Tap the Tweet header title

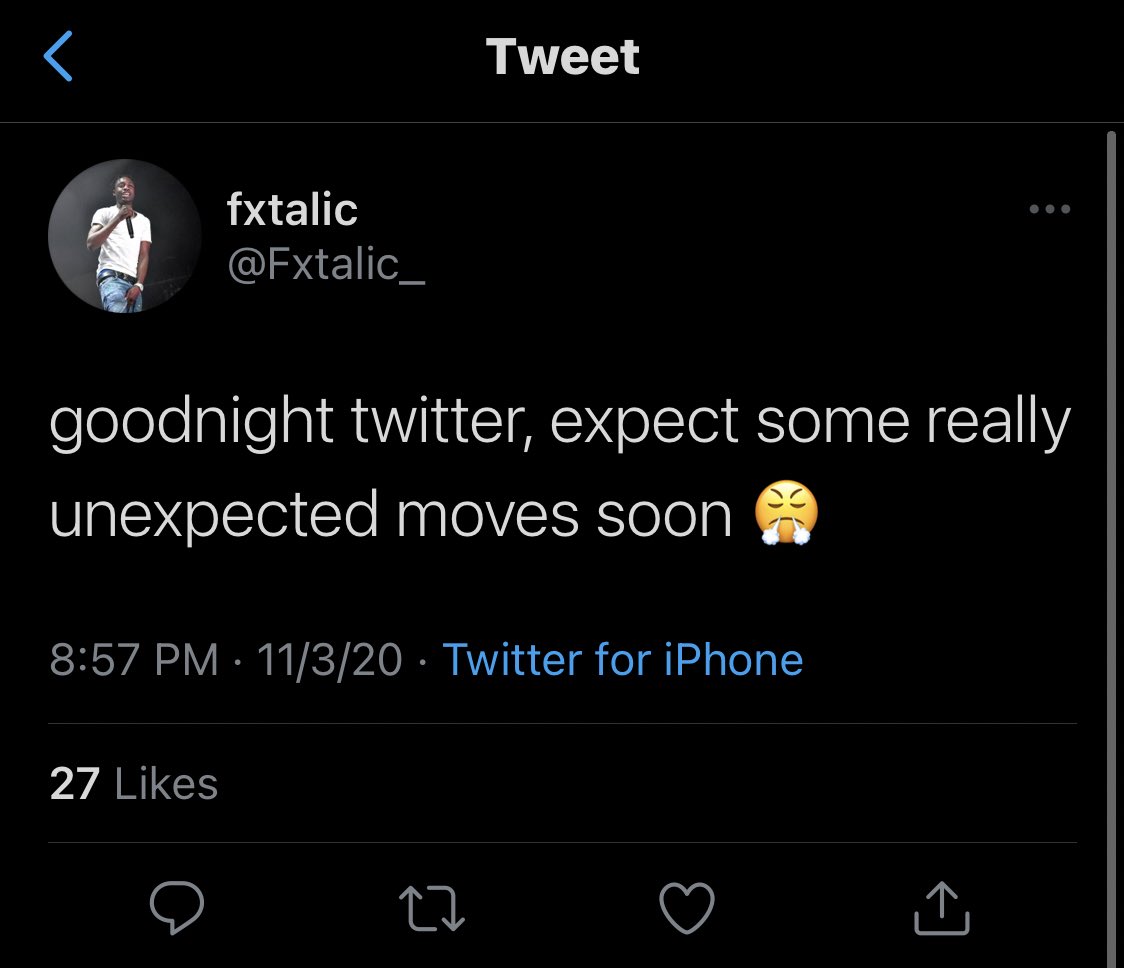point(562,57)
